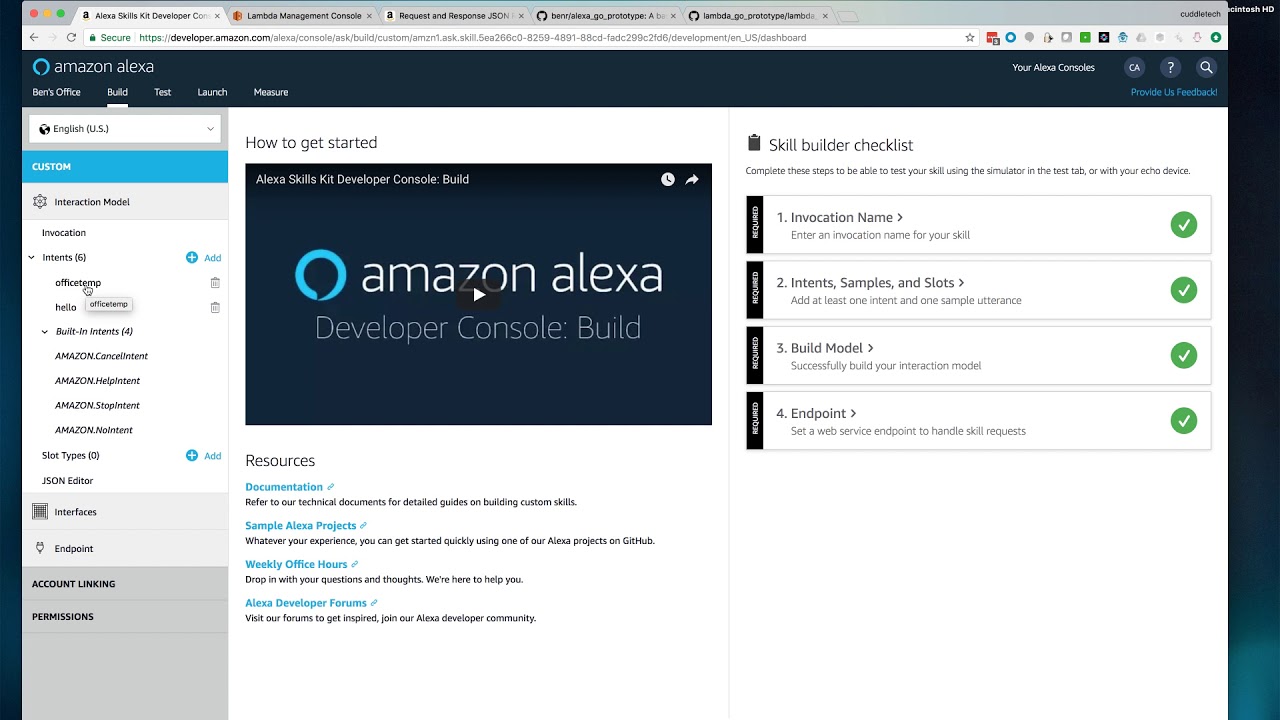This screenshot has width=1280, height=720.
Task: Click the green up-arrow browser extension icon
Action: pos(1216,37)
